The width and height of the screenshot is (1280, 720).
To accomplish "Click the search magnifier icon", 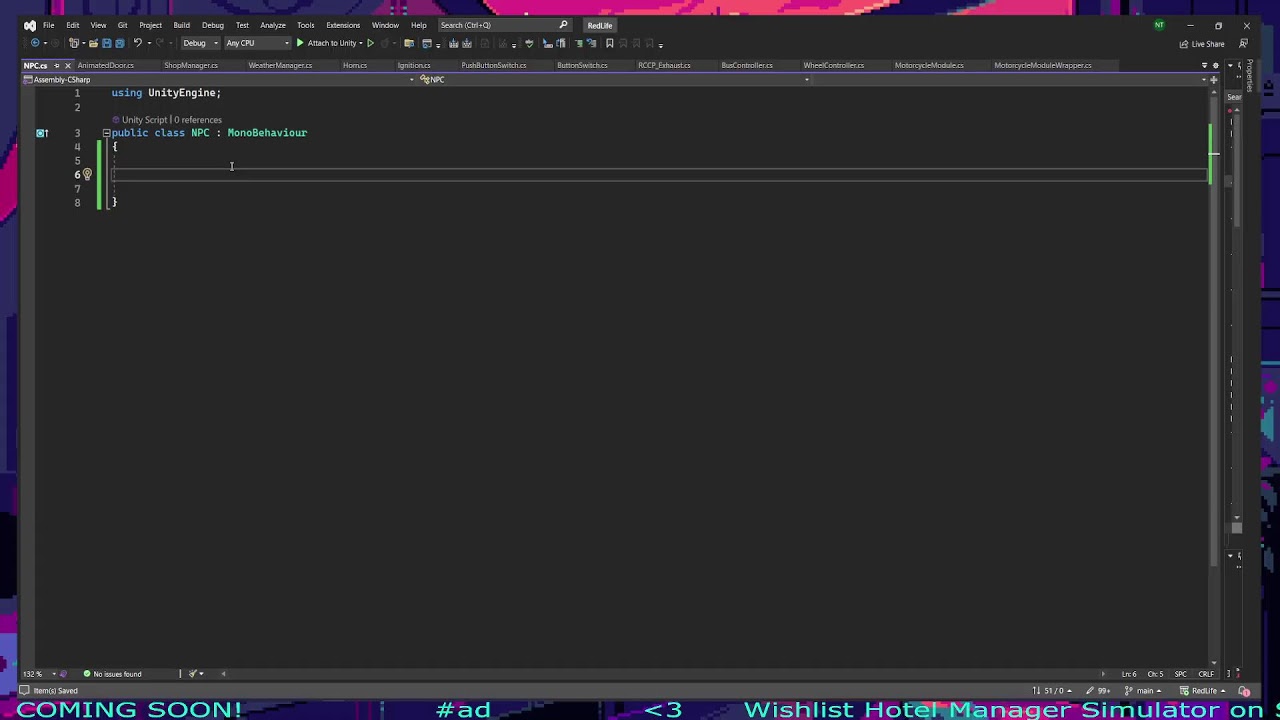I will point(563,25).
